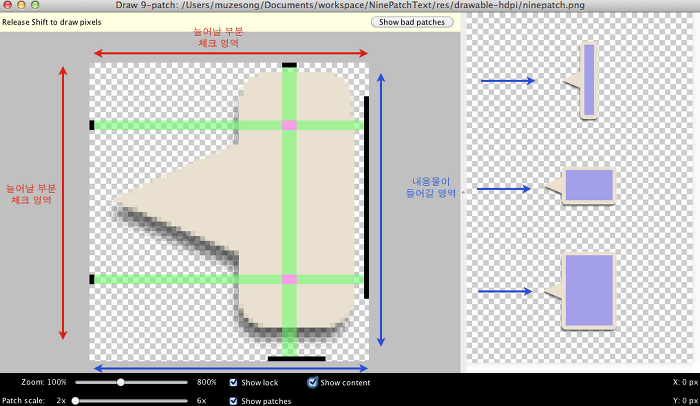Click the Patch scale 2x label
700x406 pixels.
34,401
